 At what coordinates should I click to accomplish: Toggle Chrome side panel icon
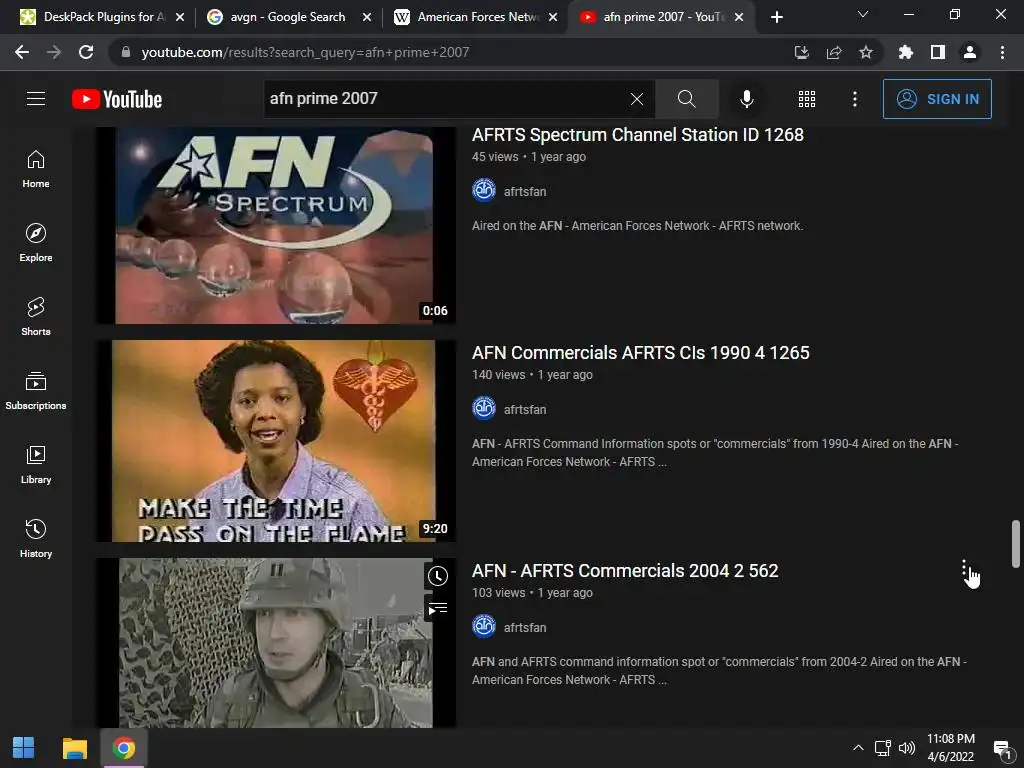tap(938, 52)
